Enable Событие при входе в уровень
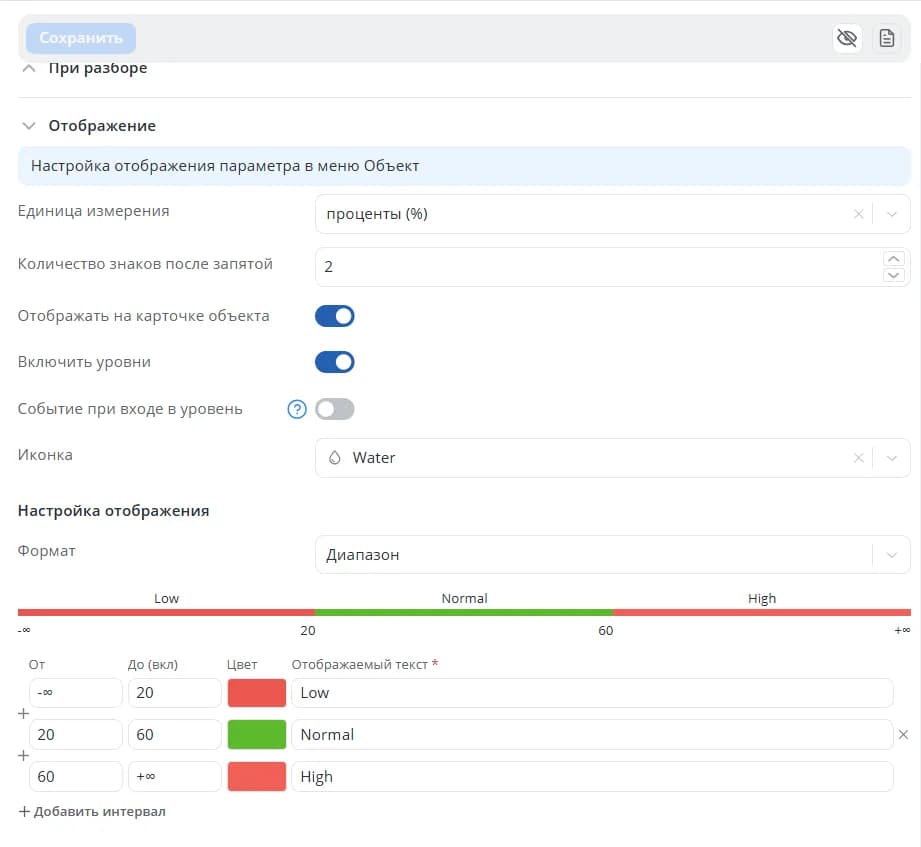 [x=335, y=409]
